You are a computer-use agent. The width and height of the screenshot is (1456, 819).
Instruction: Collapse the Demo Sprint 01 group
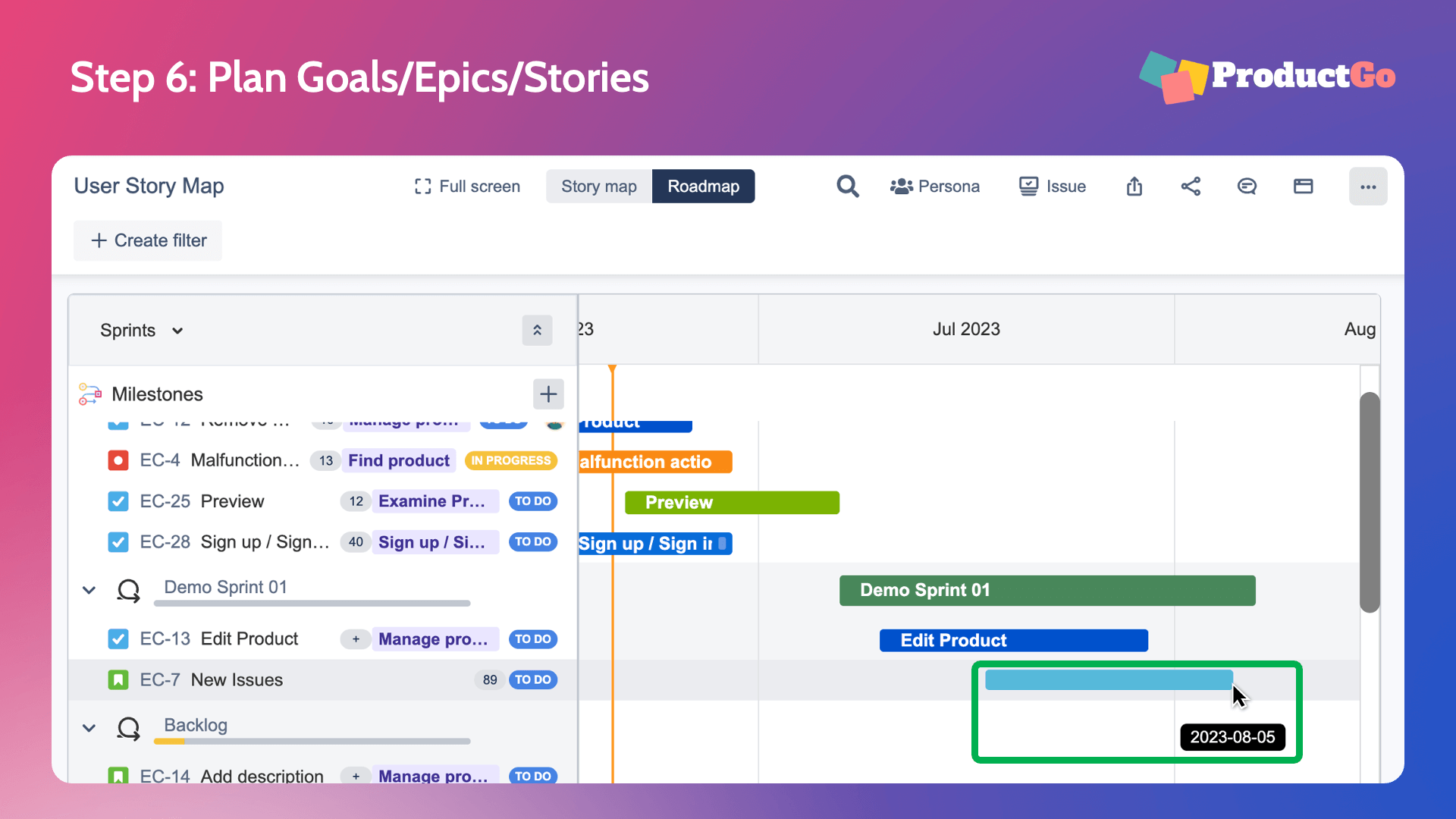tap(89, 590)
